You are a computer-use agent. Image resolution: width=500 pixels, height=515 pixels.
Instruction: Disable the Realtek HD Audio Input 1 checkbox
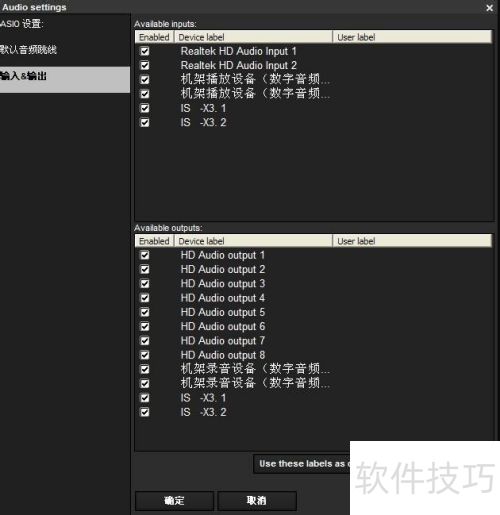coord(145,51)
